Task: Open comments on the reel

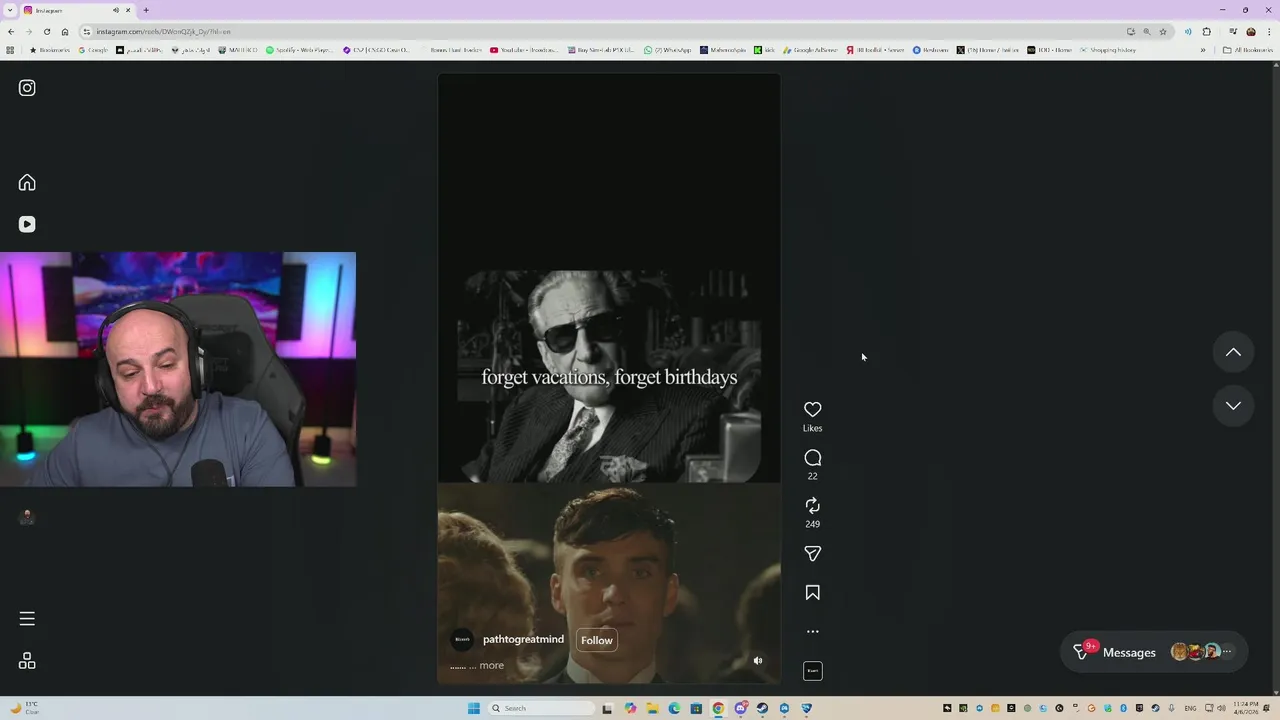Action: click(813, 458)
